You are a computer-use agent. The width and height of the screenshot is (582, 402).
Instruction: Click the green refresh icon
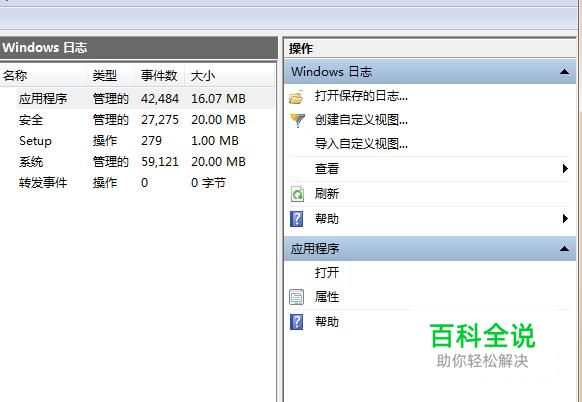297,194
